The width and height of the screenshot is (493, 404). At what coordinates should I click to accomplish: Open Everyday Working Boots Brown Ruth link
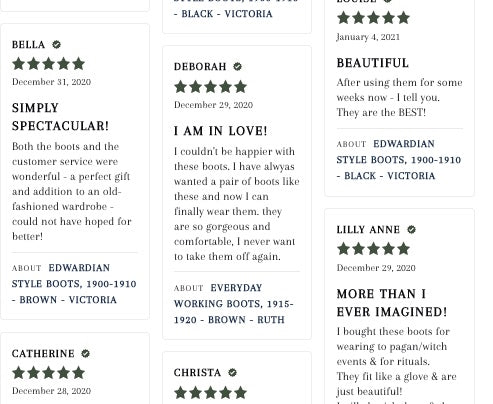tap(233, 304)
